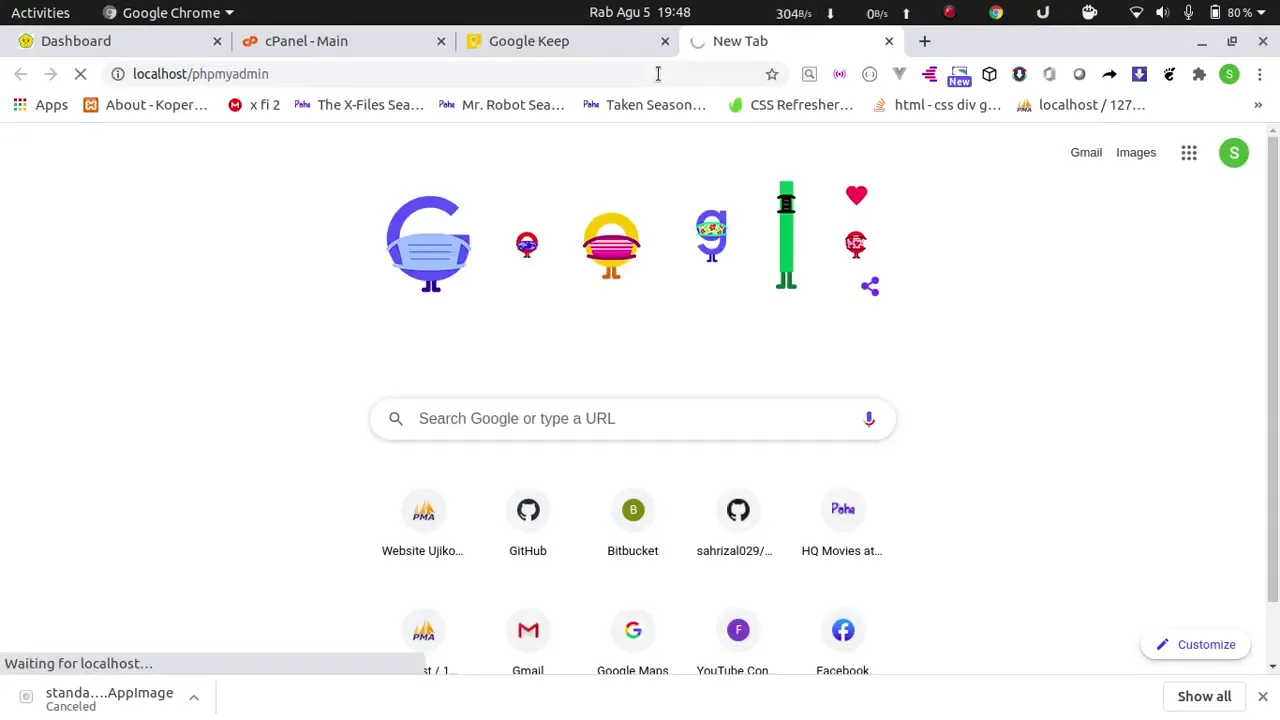Open the Chrome three-dot menu
This screenshot has width=1280, height=720.
coord(1259,74)
